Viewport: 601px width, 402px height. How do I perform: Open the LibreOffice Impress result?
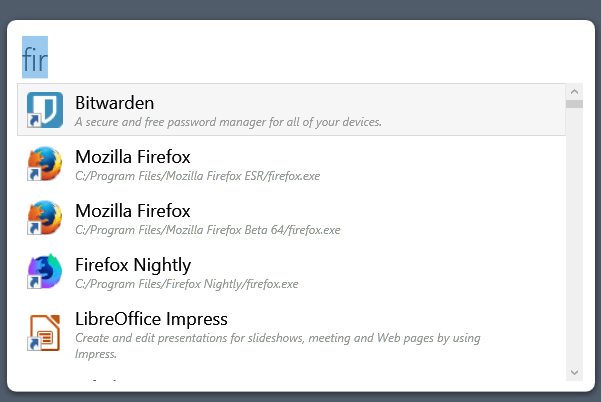pyautogui.click(x=291, y=333)
